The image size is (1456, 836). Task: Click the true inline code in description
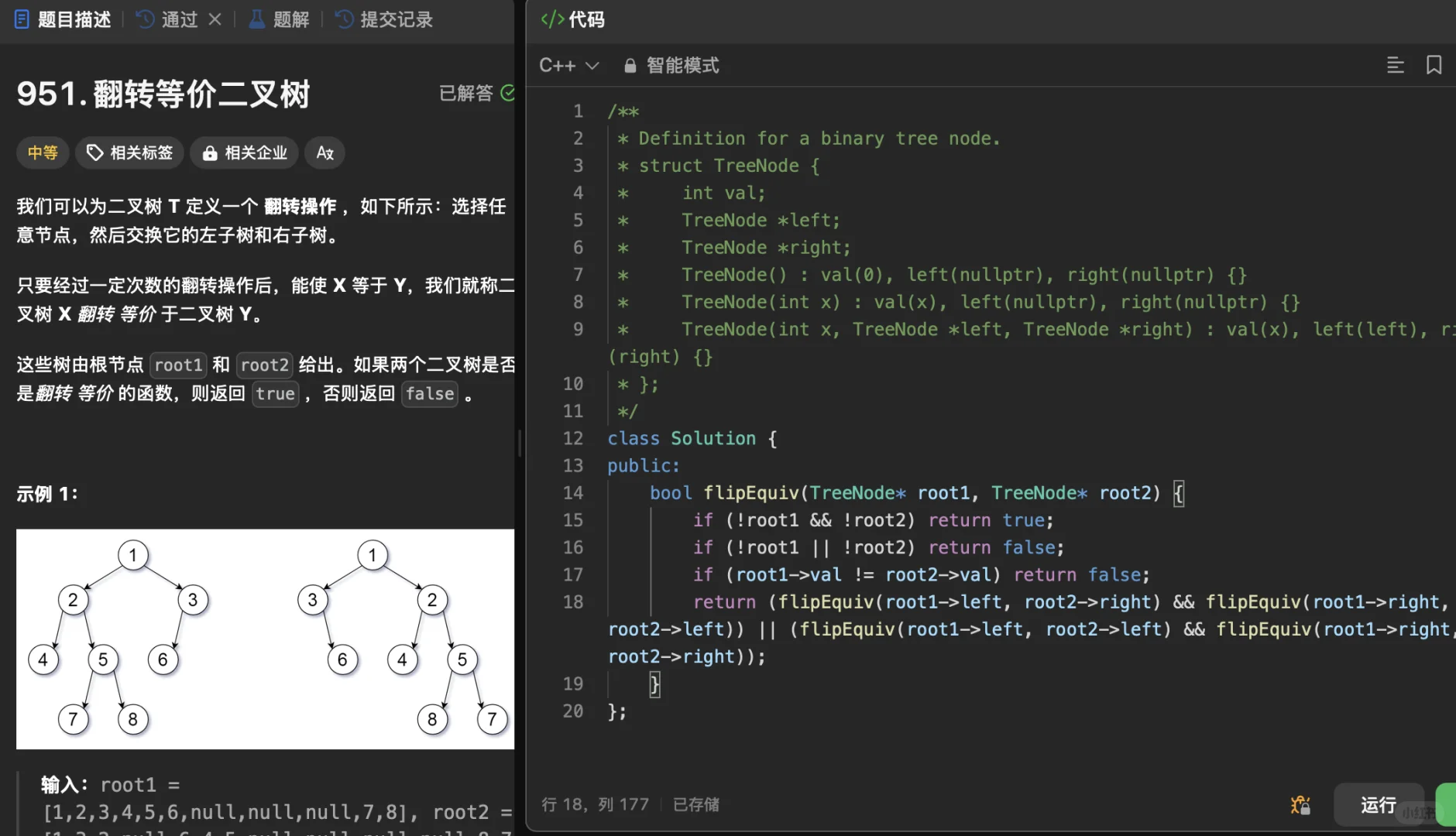(x=276, y=393)
